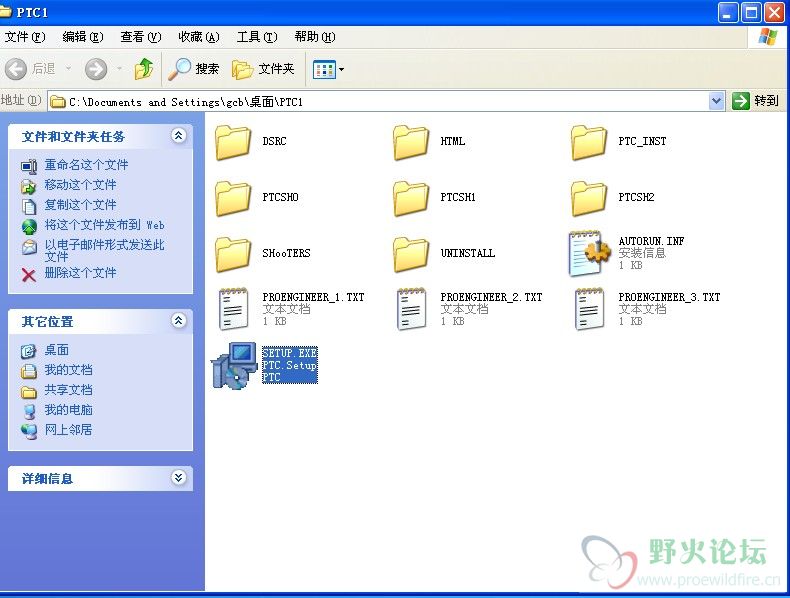Click the PTC_INST folder name text
This screenshot has width=790, height=598.
click(642, 142)
